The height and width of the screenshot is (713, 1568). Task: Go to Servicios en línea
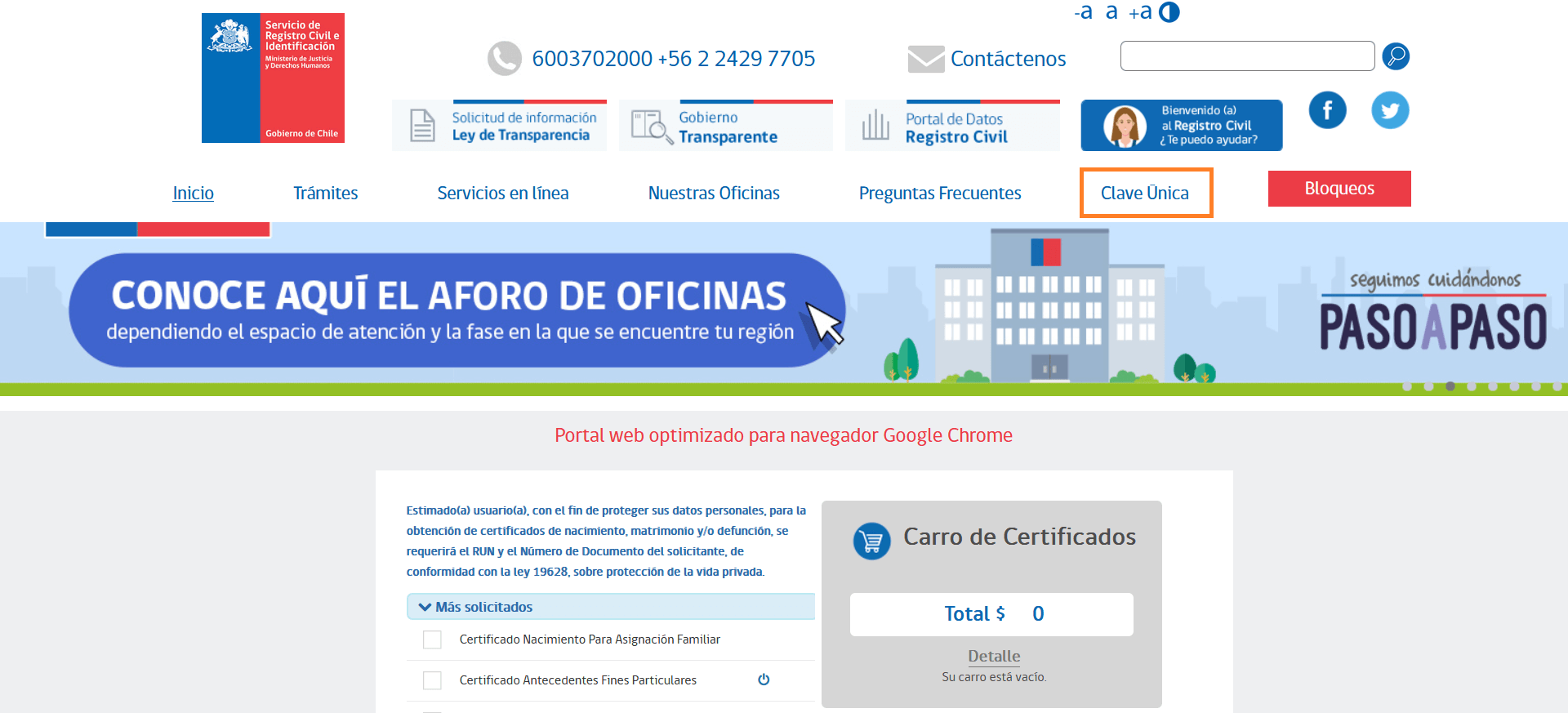click(x=502, y=194)
